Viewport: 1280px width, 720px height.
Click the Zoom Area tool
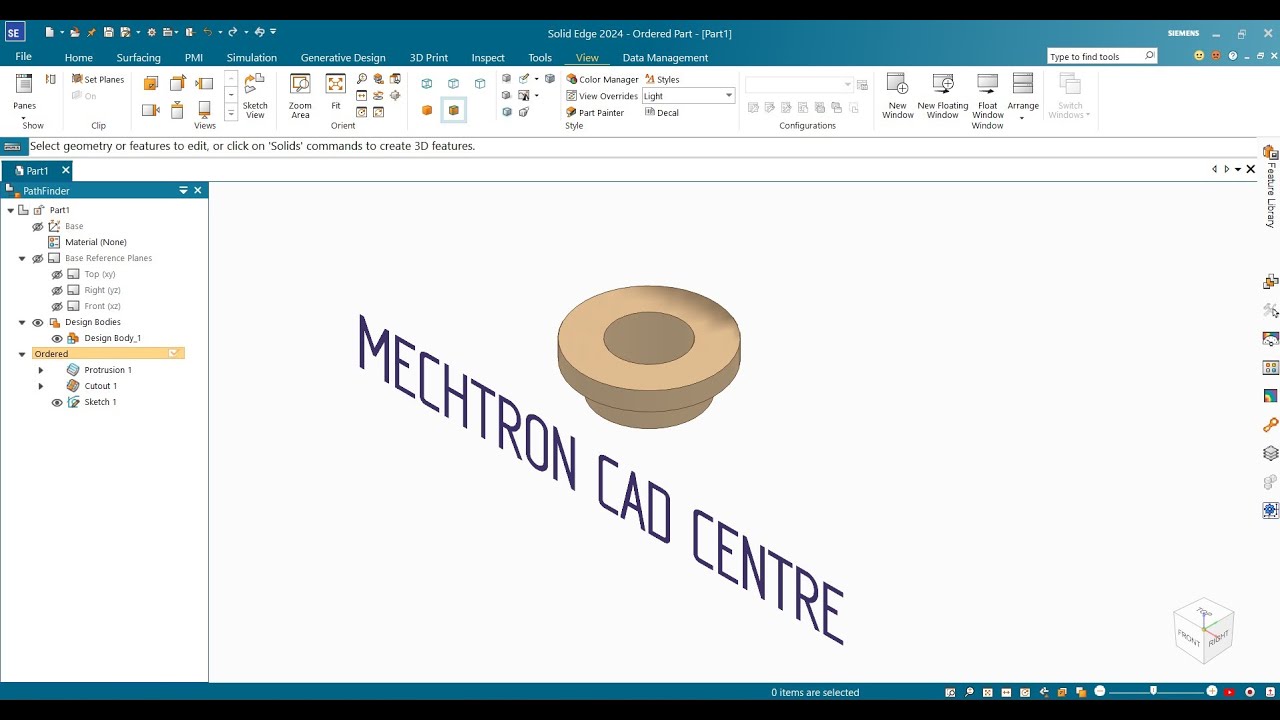300,96
